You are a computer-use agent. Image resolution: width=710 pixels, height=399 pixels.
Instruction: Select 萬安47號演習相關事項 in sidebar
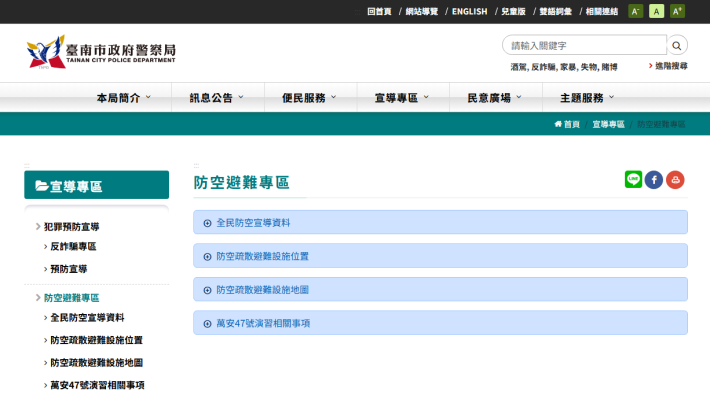(x=97, y=385)
